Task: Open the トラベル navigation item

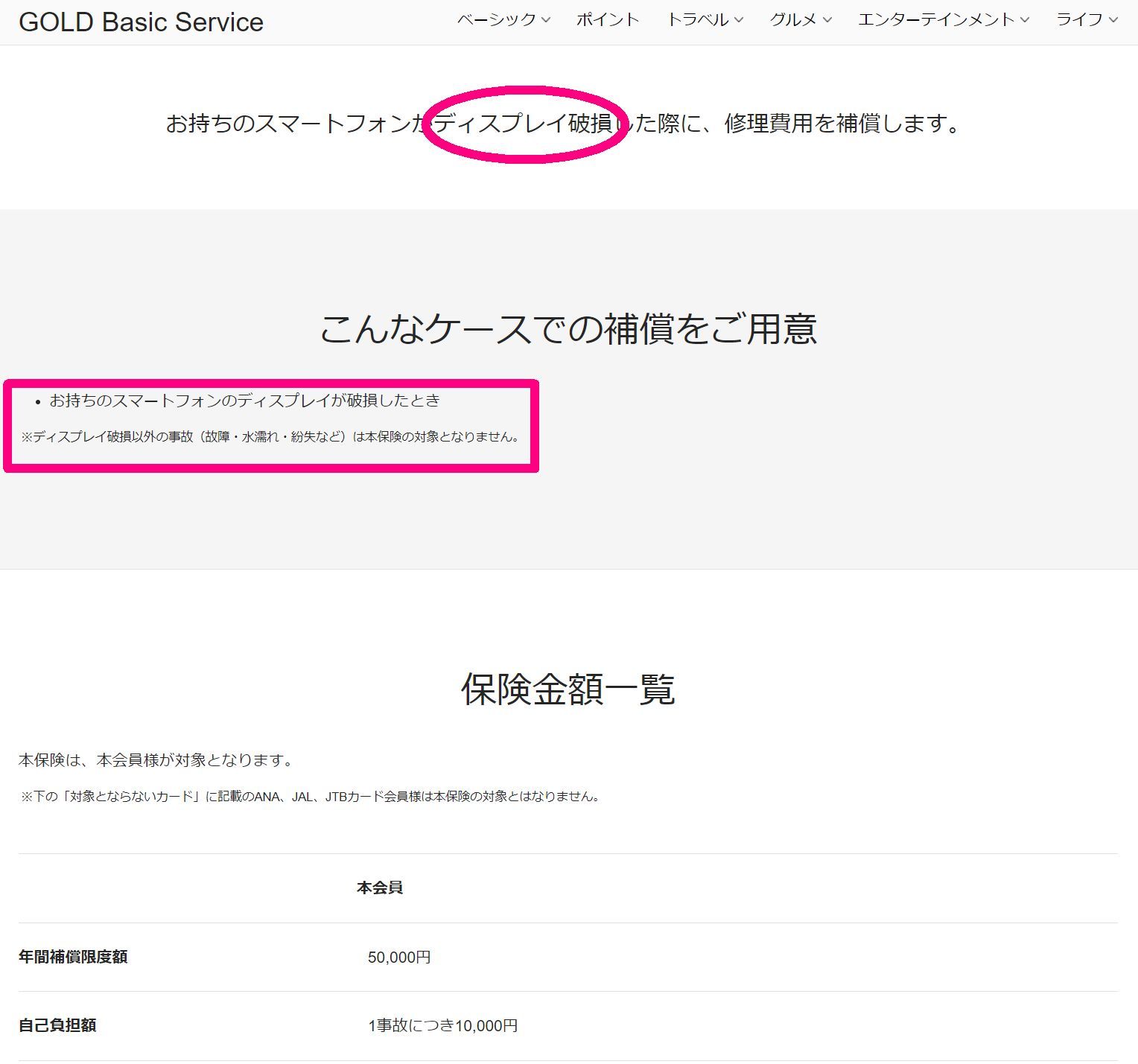Action: click(697, 20)
